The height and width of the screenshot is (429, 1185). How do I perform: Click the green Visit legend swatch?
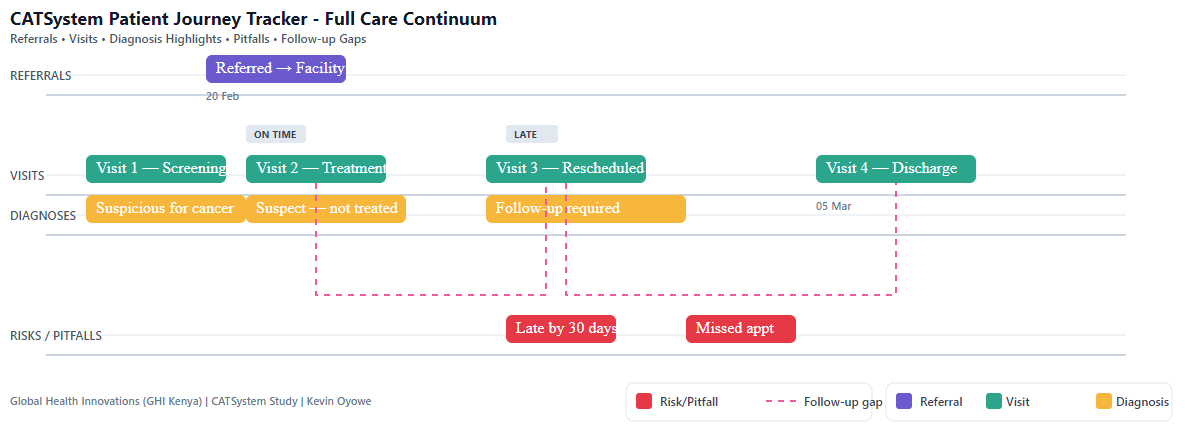(994, 402)
